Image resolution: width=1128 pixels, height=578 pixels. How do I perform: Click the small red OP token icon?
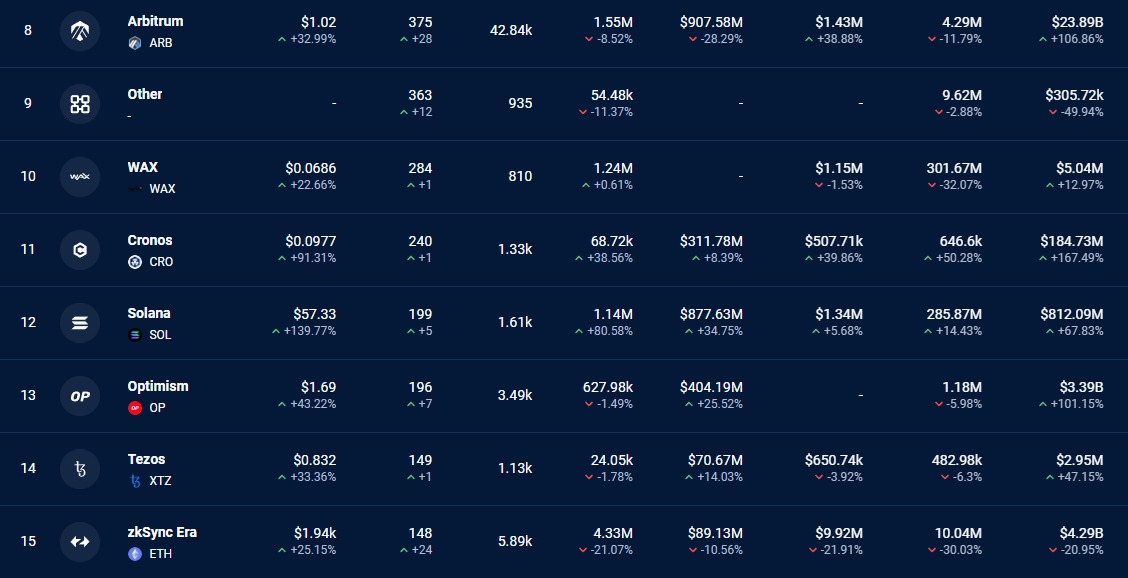pos(135,408)
